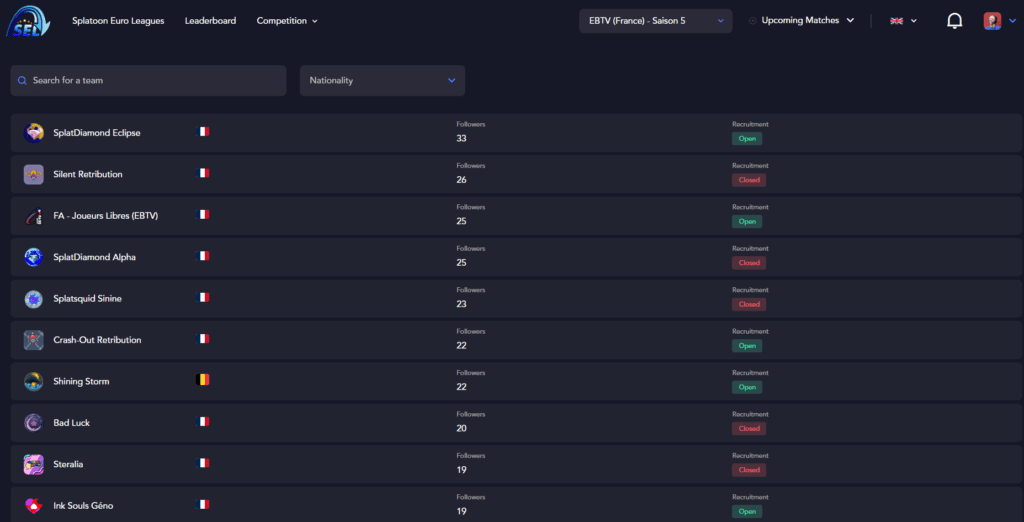Open the Leaderboard page
This screenshot has height=522, width=1024.
point(210,21)
